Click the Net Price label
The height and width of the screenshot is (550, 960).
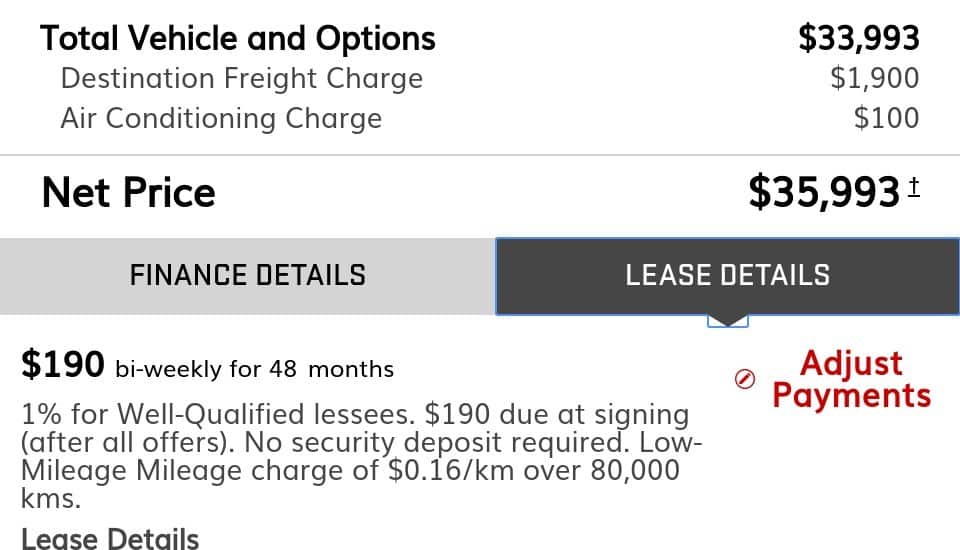[129, 192]
